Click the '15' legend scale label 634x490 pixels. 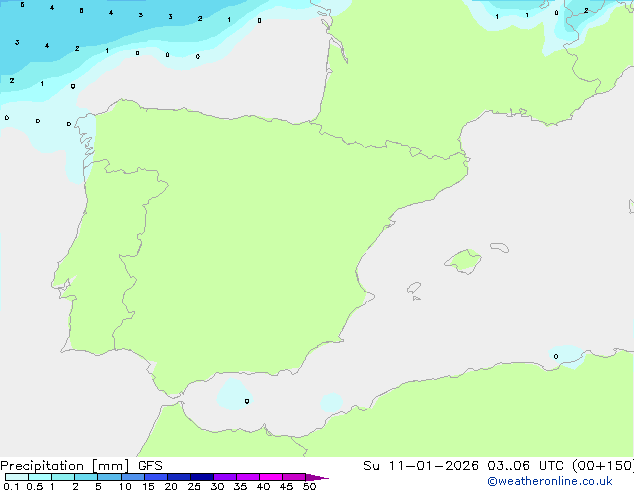(148, 486)
